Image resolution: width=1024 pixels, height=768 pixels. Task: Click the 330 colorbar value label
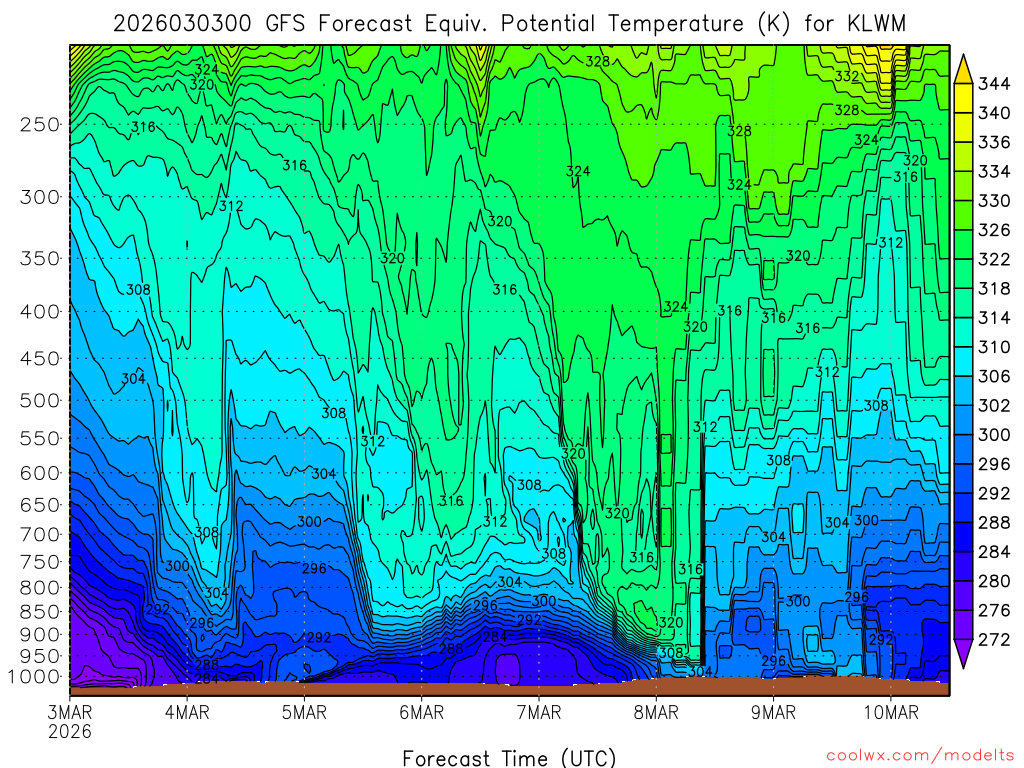[x=994, y=200]
